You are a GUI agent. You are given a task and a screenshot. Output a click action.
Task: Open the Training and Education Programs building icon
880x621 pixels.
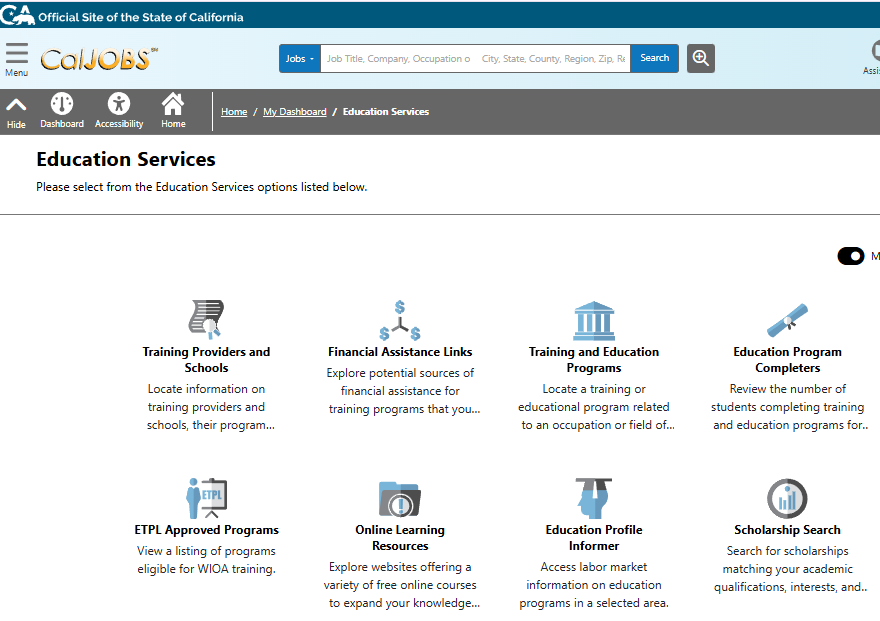point(594,320)
